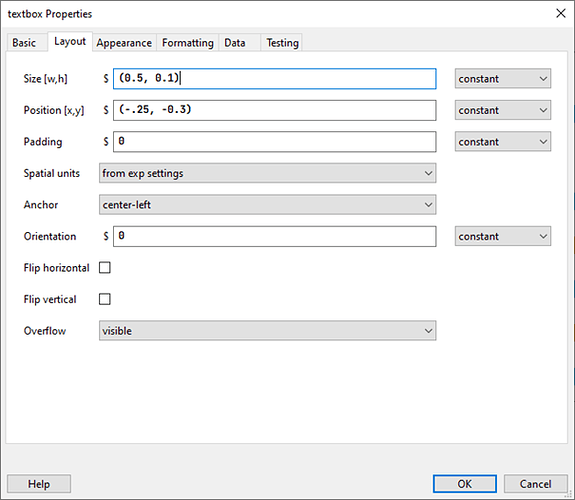Open the Appearance tab

tap(124, 43)
